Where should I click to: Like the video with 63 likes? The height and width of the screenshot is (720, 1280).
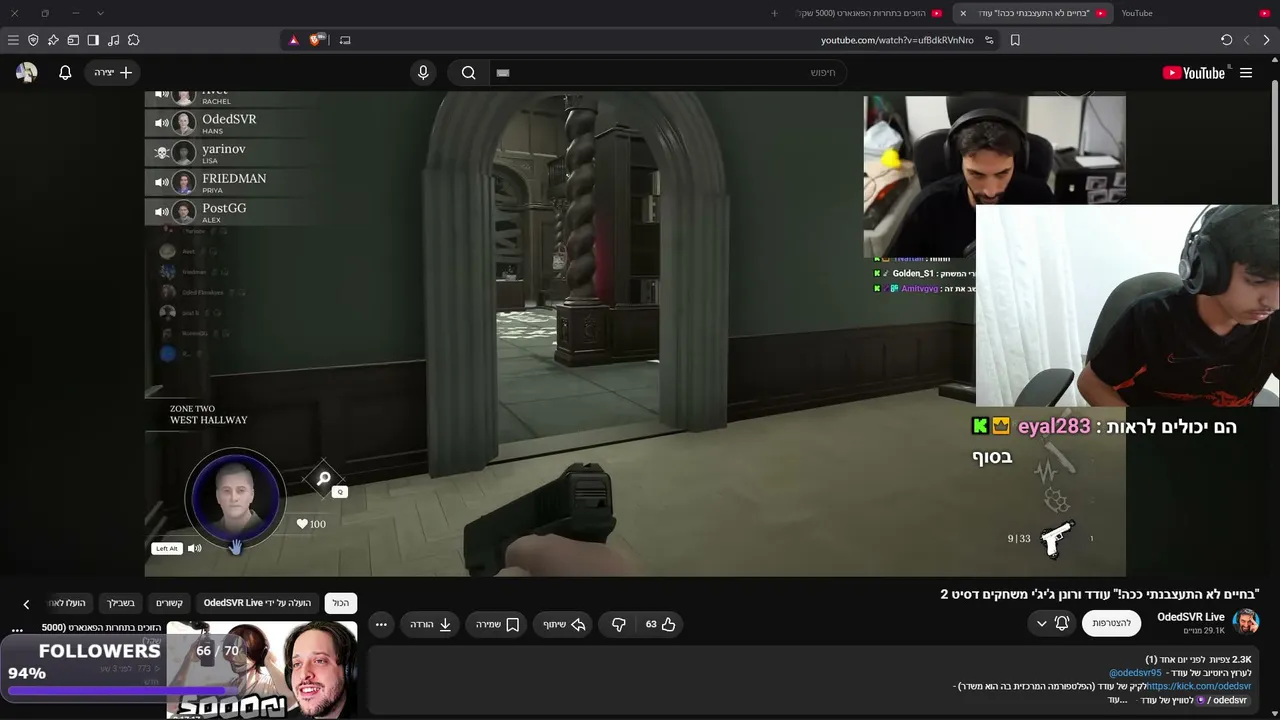pos(660,624)
